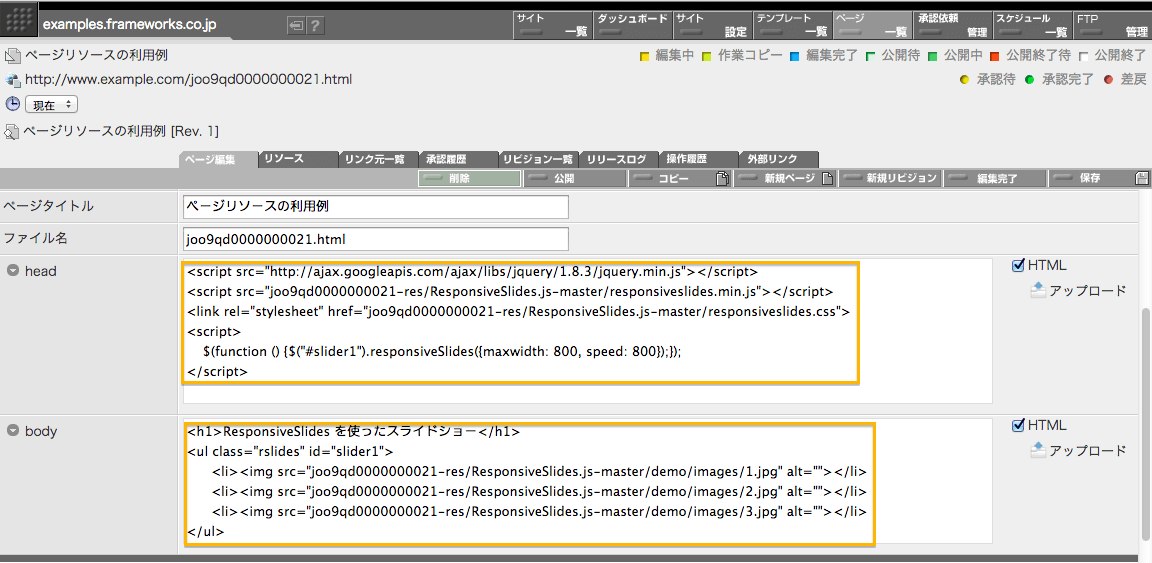Open the 現在 time dropdown
Screen dimensions: 1152x563
pyautogui.click(x=51, y=105)
